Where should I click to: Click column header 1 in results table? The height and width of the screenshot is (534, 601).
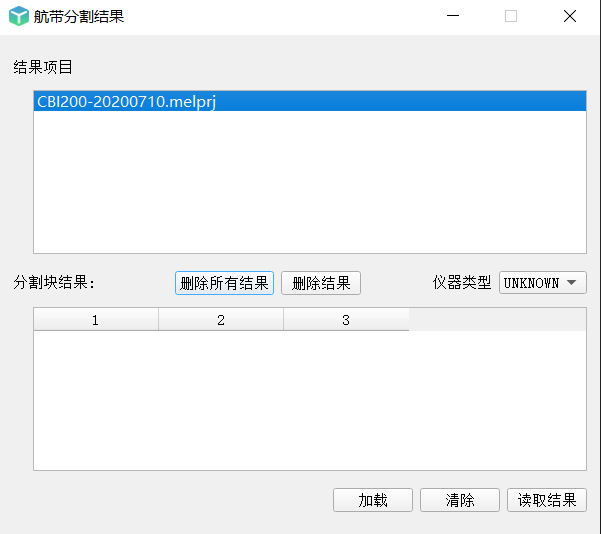[x=96, y=319]
